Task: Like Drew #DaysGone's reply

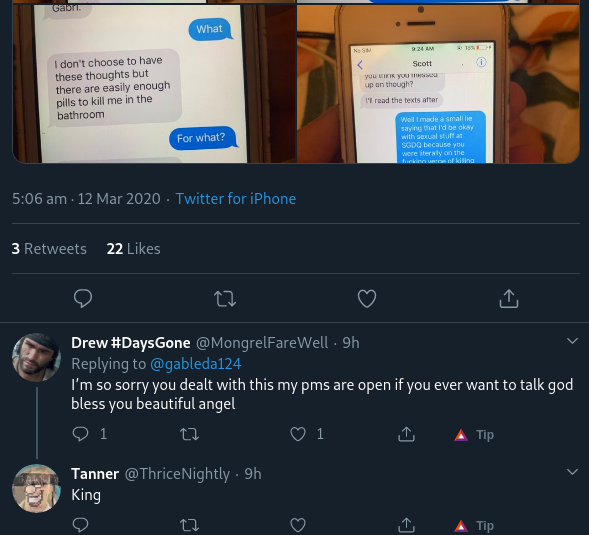Action: click(298, 434)
